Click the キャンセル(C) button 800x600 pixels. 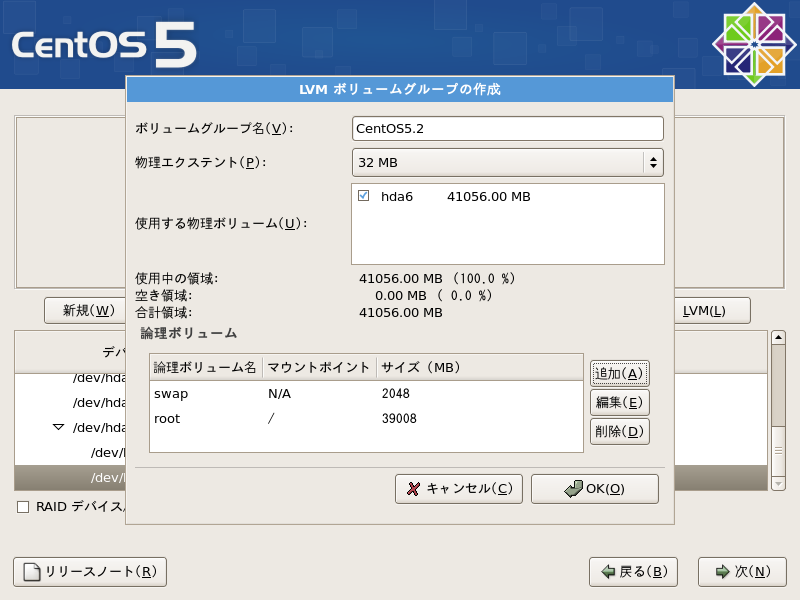[x=459, y=489]
